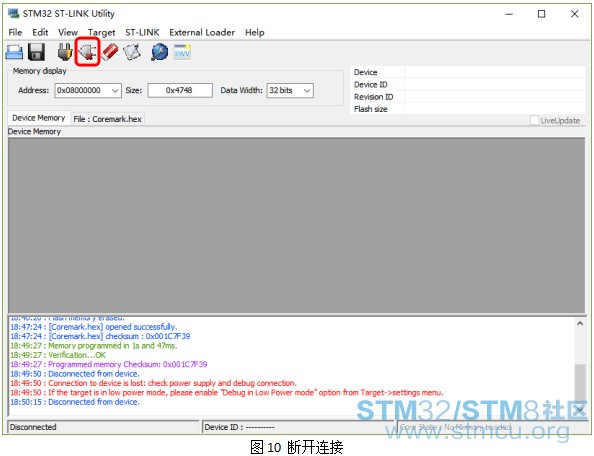The image size is (594, 456).
Task: Open file toolbar icon
Action: (14, 52)
